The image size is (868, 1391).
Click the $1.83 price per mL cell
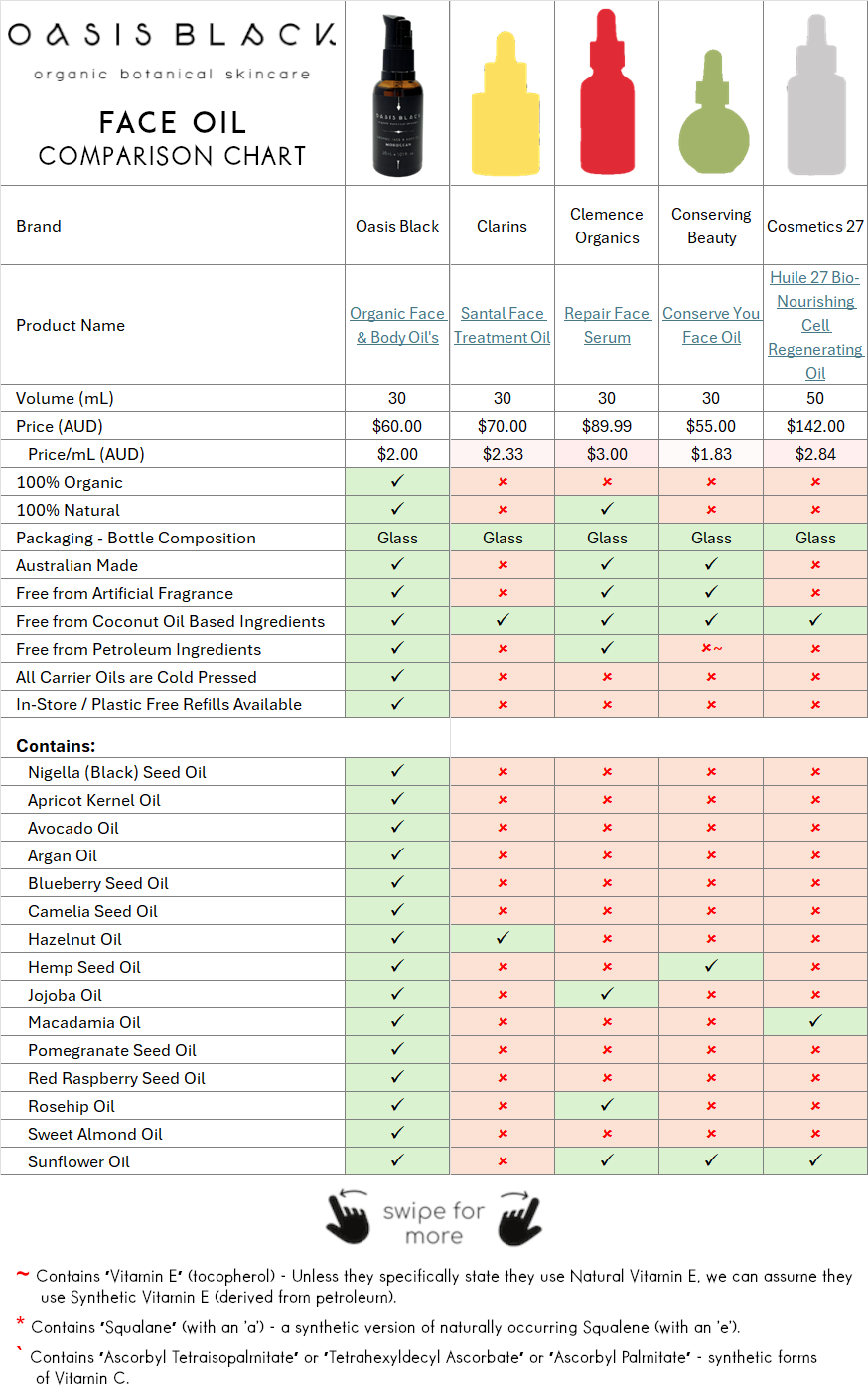[711, 454]
